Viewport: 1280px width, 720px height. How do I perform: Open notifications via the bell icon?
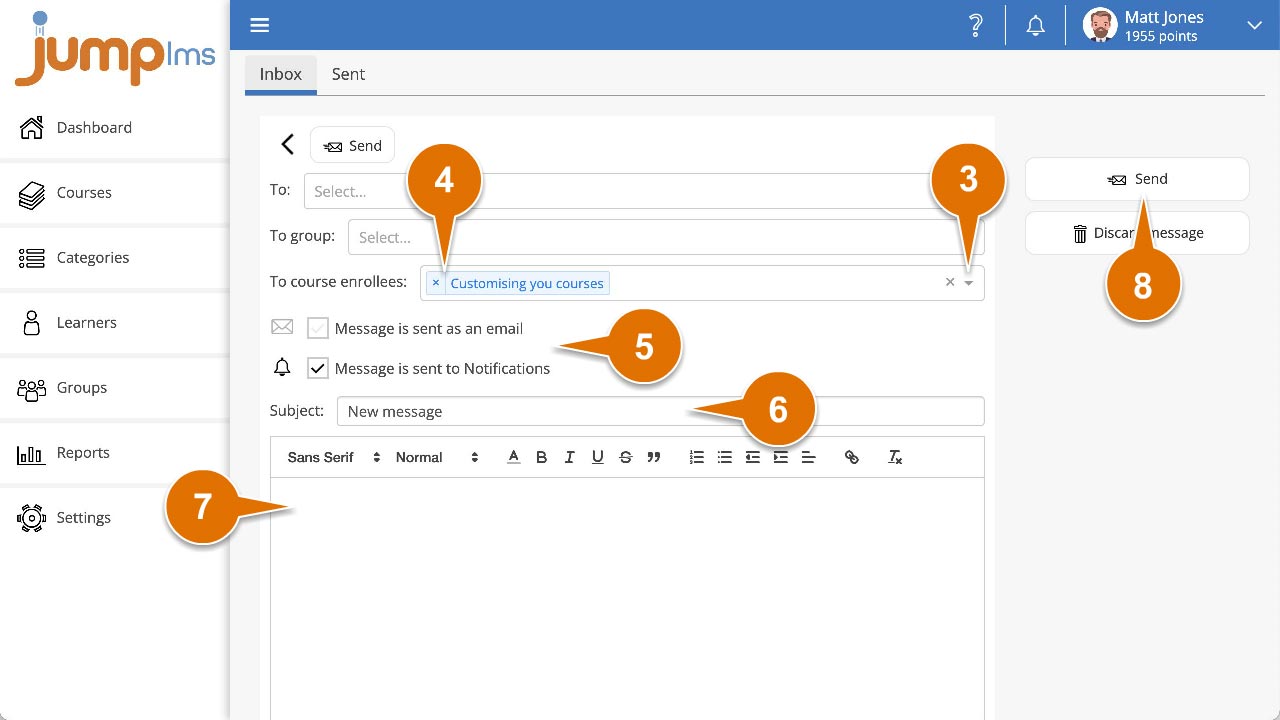pos(1035,26)
